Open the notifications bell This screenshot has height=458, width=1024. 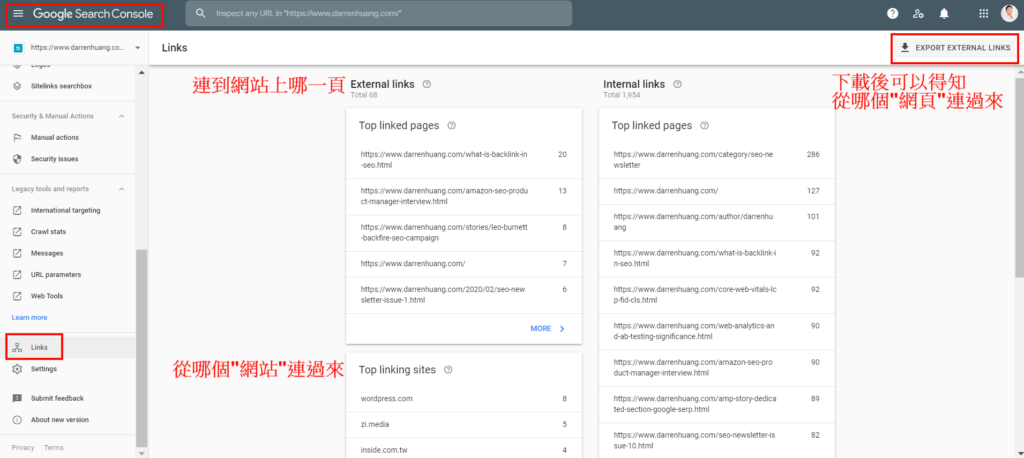tap(944, 13)
